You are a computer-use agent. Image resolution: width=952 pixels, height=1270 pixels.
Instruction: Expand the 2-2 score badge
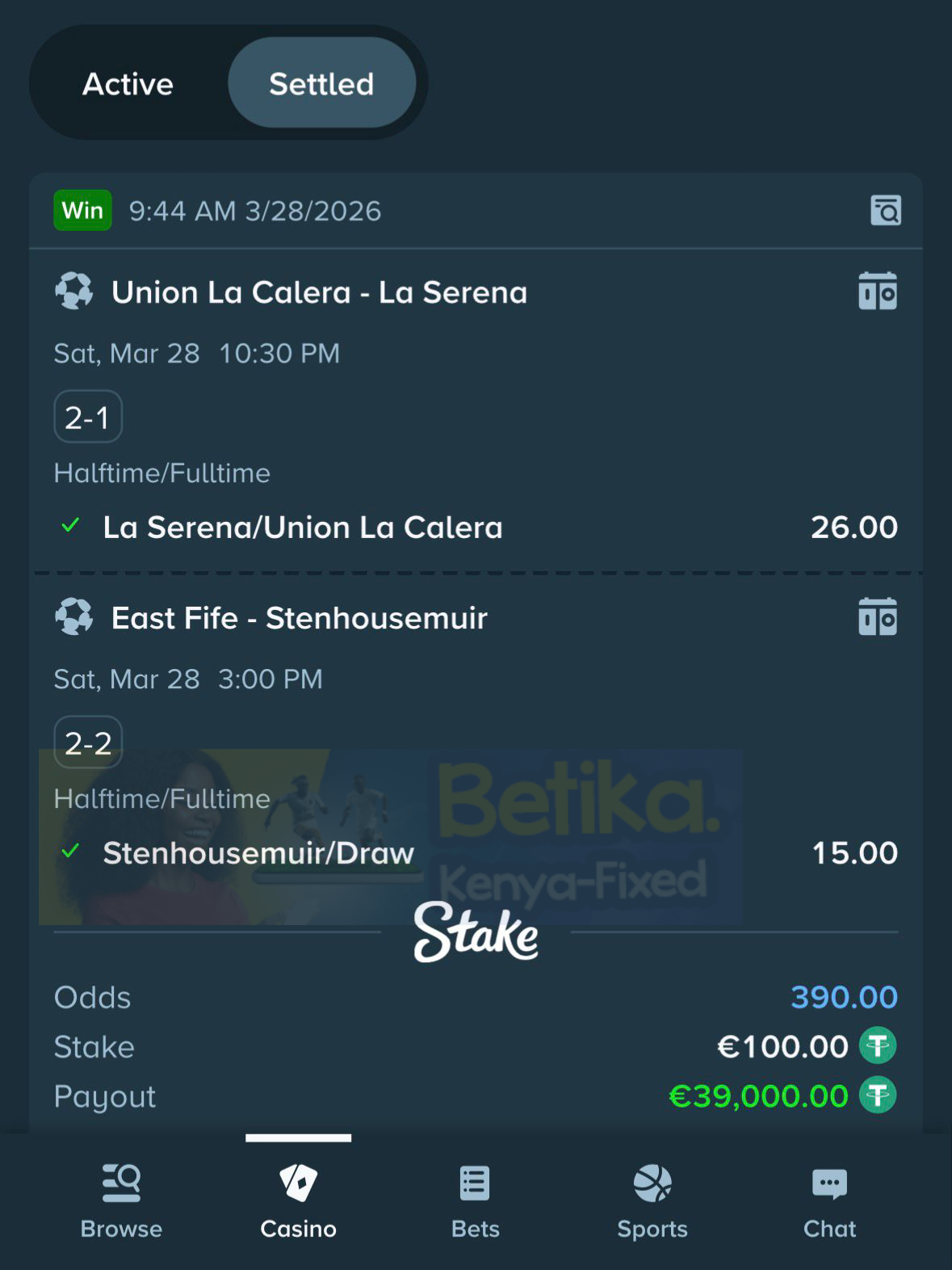click(x=87, y=742)
